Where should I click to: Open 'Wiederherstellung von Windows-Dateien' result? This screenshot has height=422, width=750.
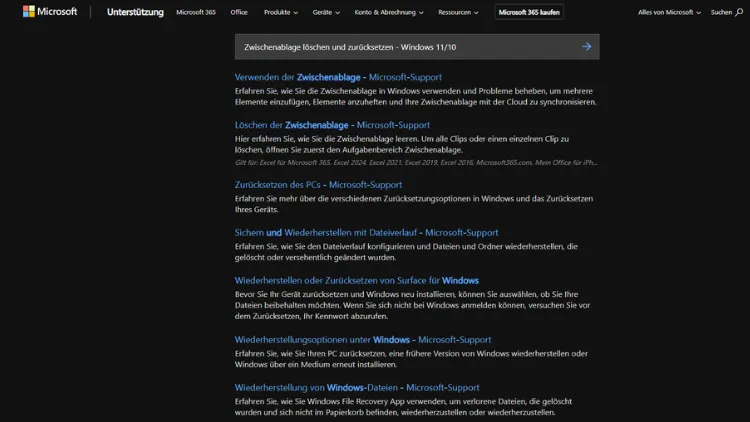click(x=357, y=388)
